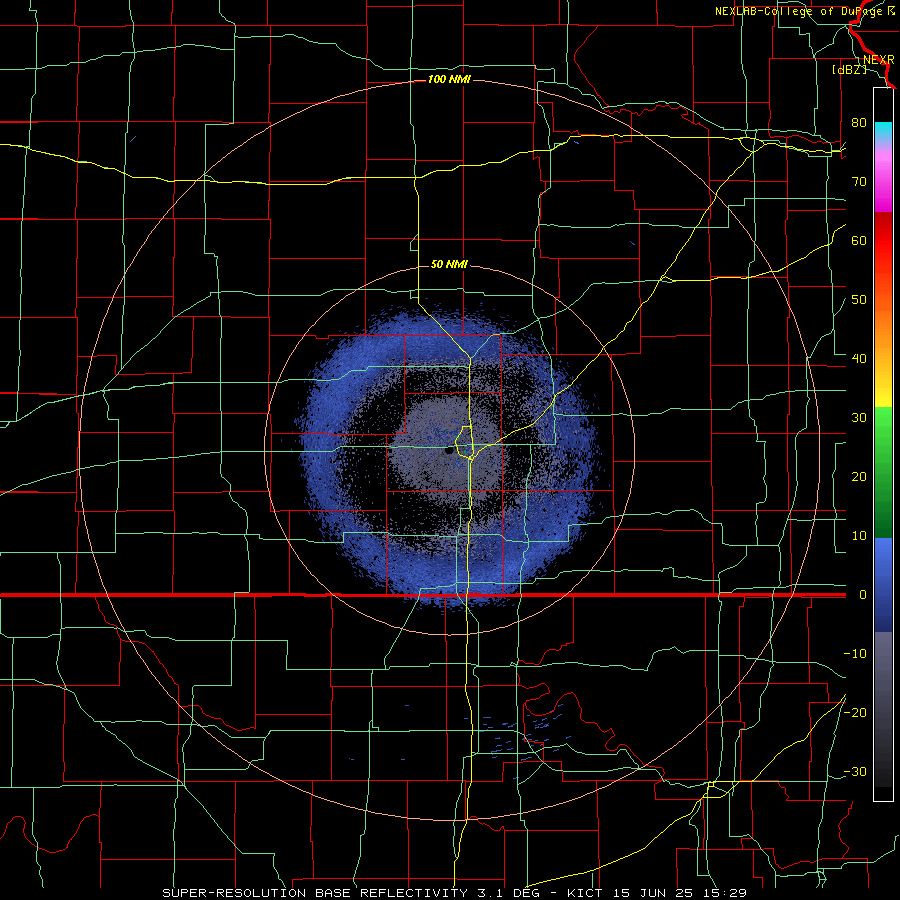Click the 15 JUN 25 15:29 timestamp

click(681, 893)
